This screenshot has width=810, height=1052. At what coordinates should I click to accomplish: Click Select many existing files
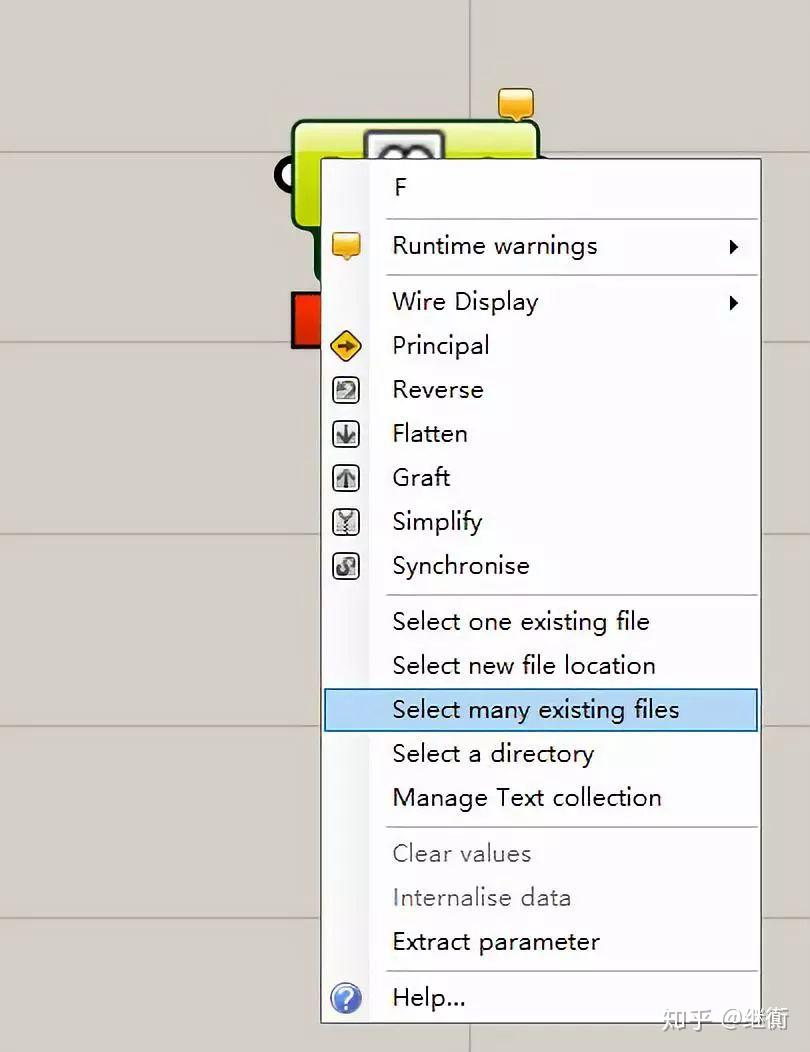[536, 710]
